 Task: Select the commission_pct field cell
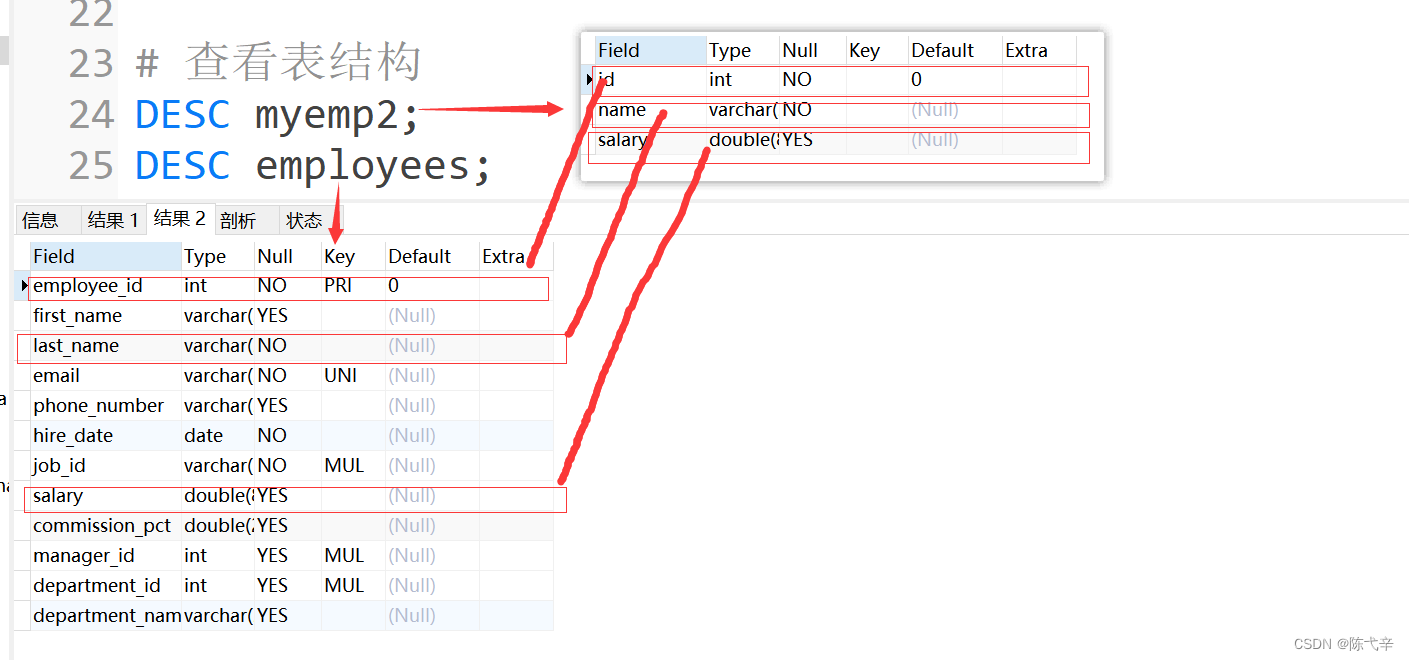coord(106,526)
